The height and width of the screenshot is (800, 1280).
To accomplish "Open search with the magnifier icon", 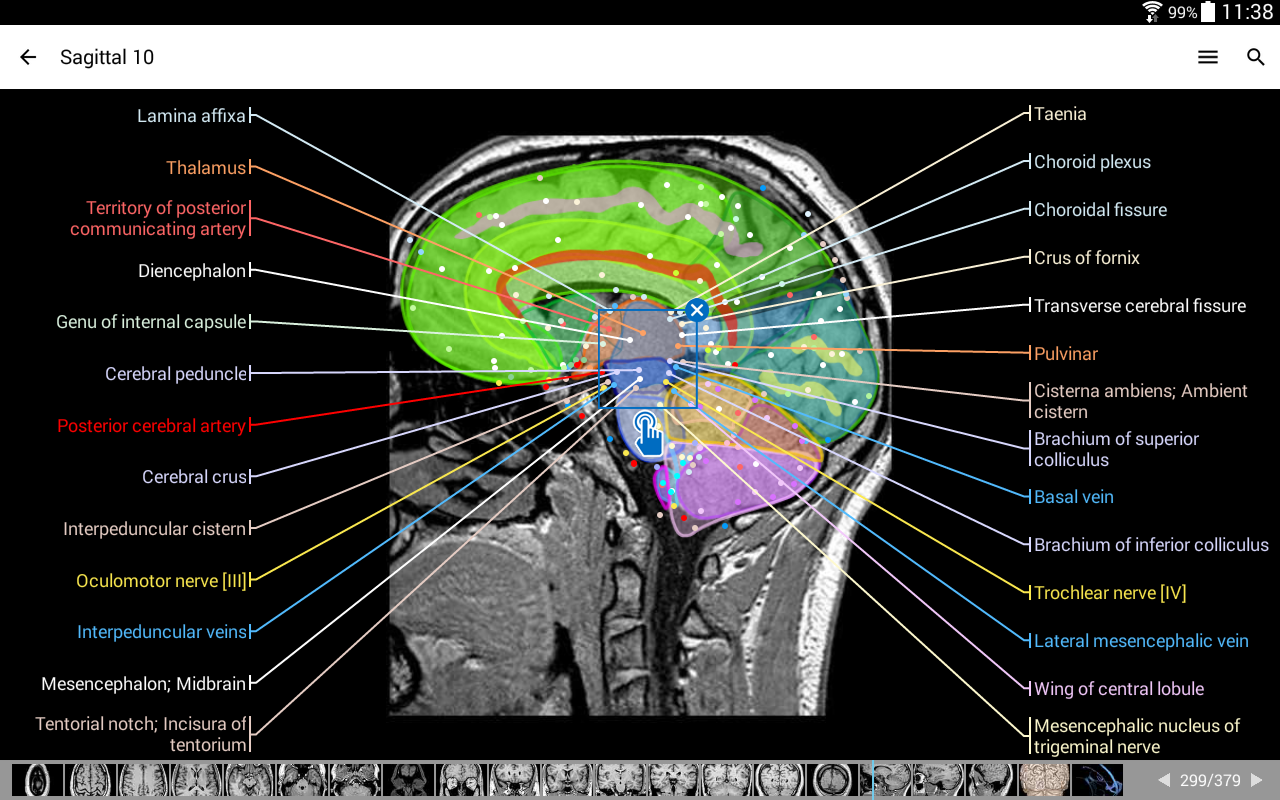I will [x=1256, y=57].
